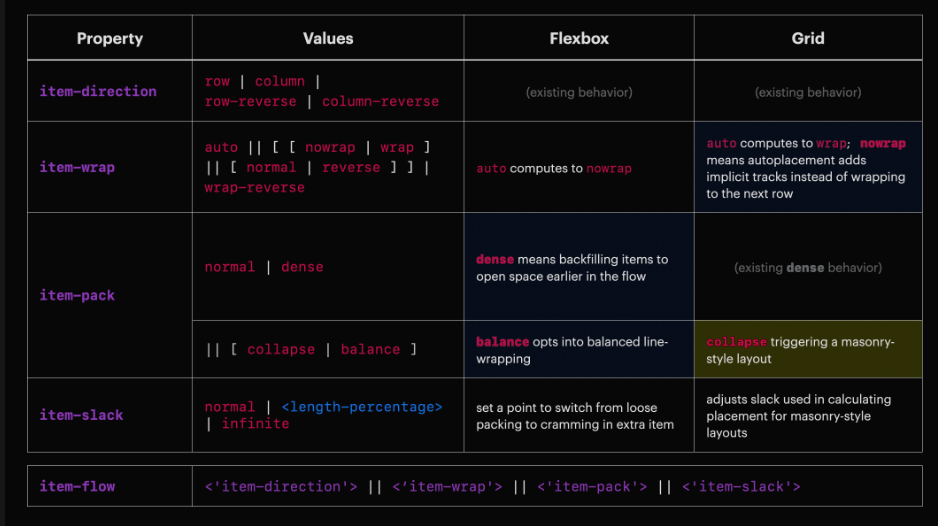Click bold 'balance' in the Flexbox description

[503, 342]
